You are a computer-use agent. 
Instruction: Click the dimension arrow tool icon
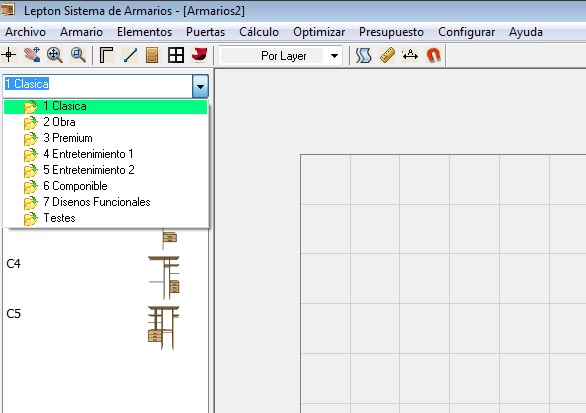pos(410,55)
